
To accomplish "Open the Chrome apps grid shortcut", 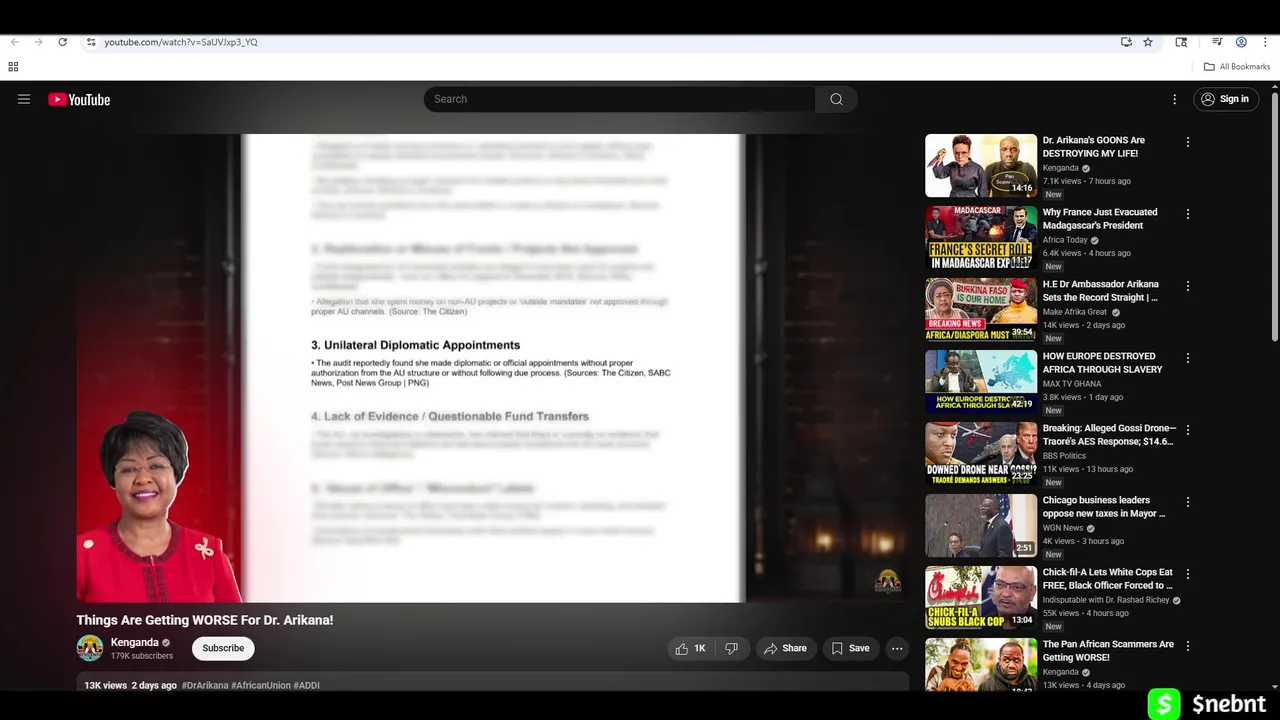I will [13, 67].
